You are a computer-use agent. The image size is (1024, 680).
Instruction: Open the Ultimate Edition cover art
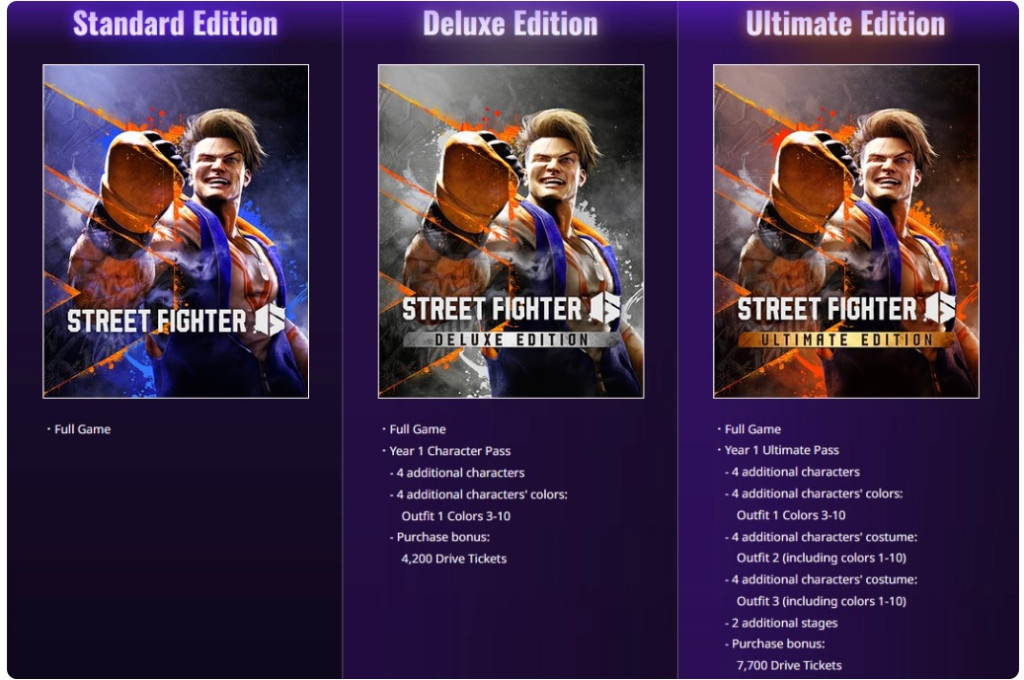846,231
